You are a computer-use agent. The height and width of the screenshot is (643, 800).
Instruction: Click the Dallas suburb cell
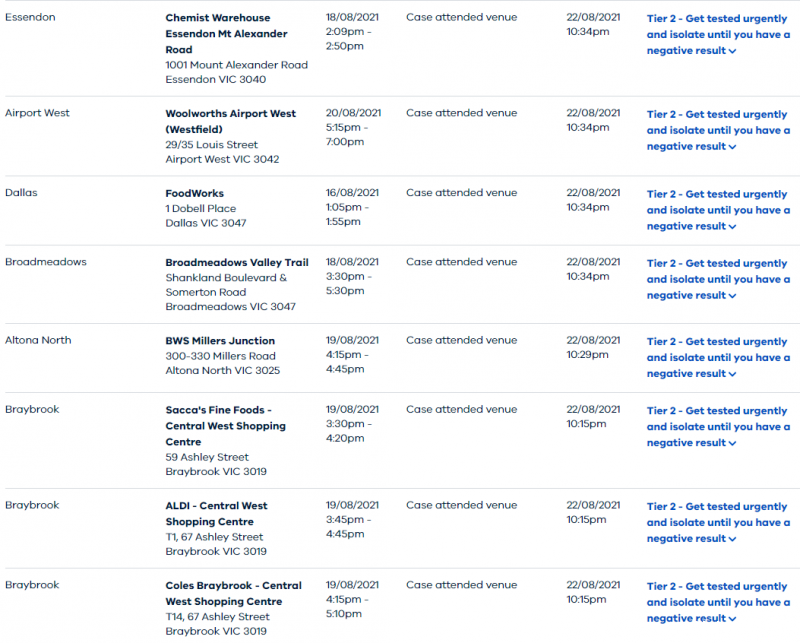point(21,193)
